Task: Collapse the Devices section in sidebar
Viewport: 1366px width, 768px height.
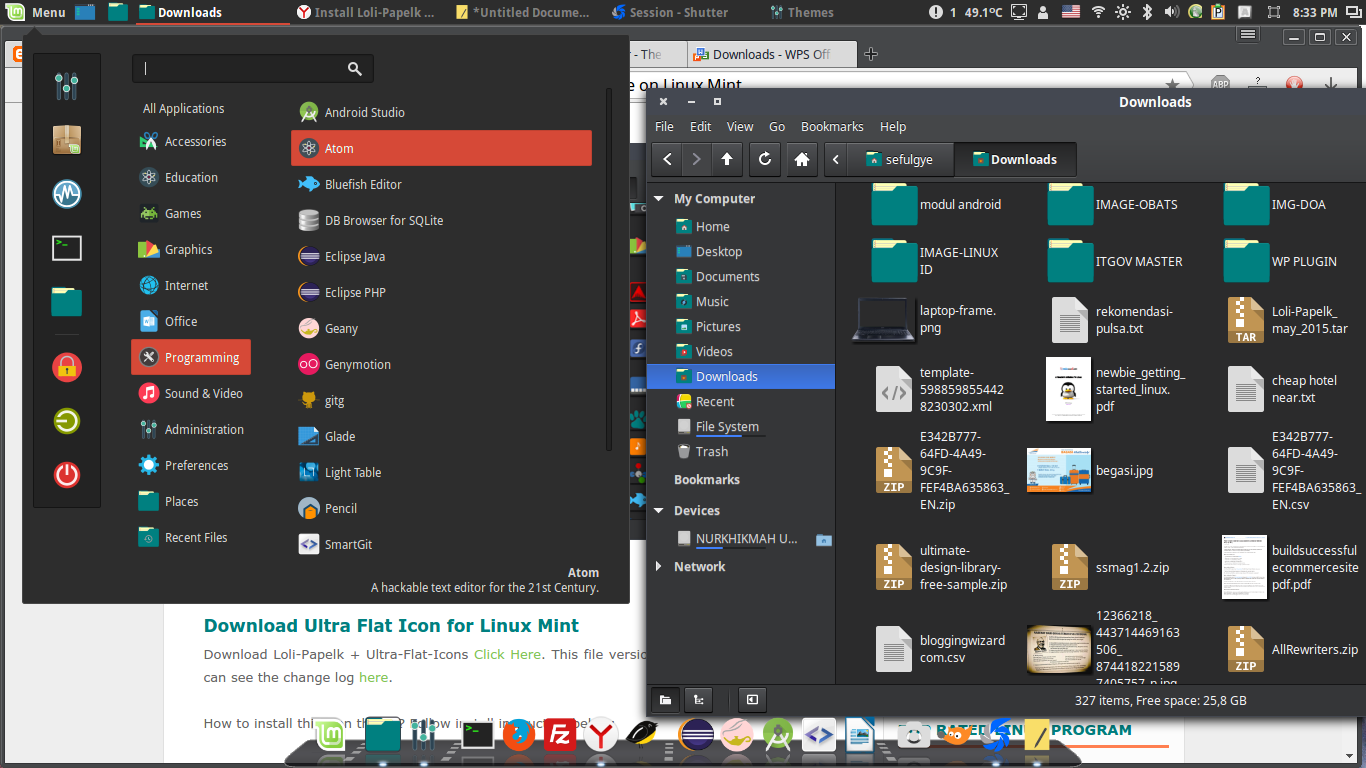Action: [x=658, y=510]
